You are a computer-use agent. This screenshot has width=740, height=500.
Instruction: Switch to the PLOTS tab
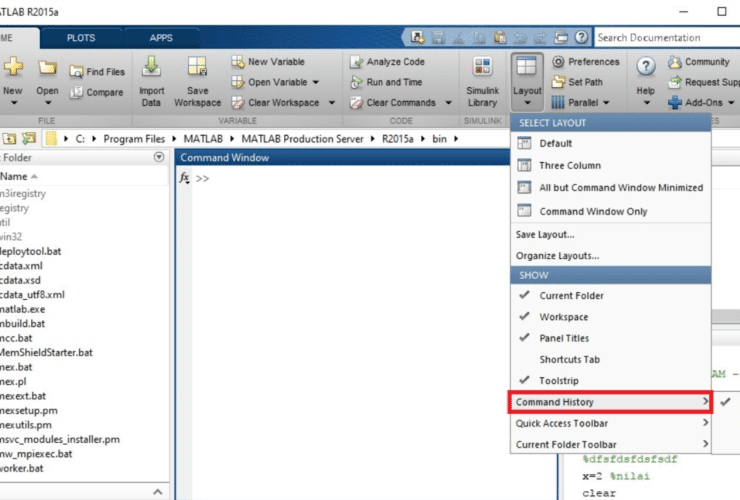point(81,38)
